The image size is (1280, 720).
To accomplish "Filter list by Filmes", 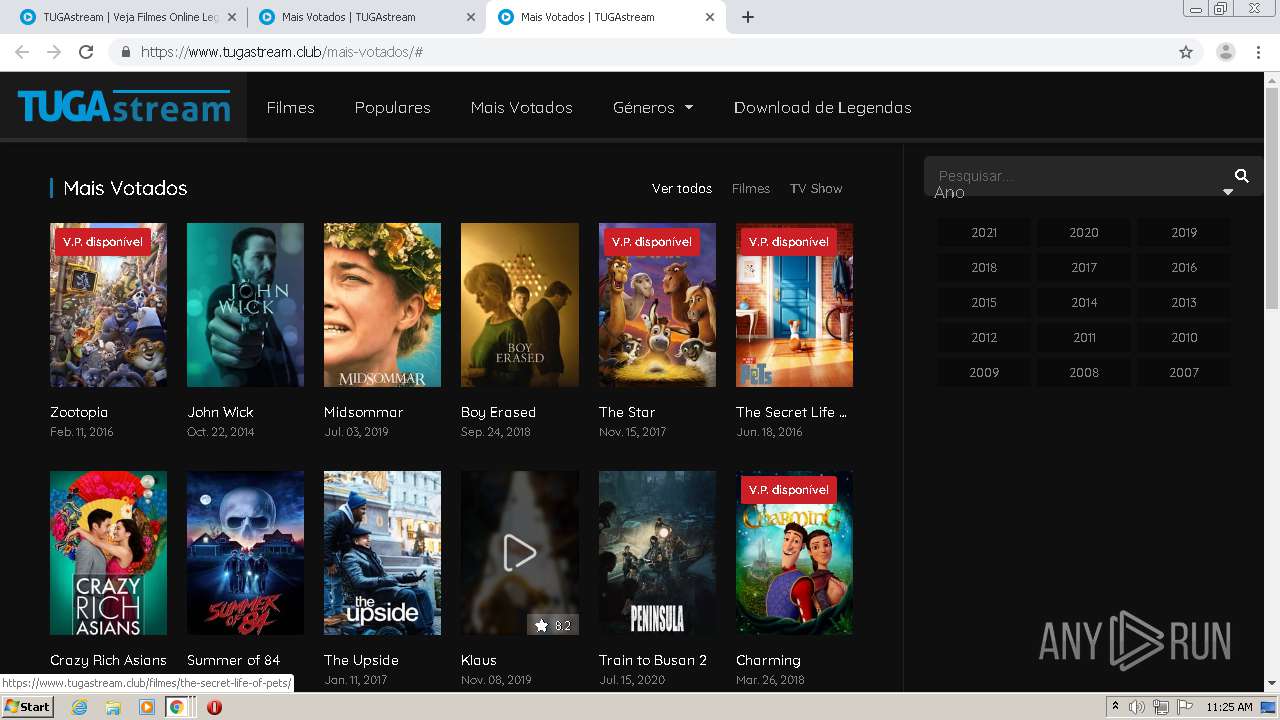I will pyautogui.click(x=751, y=188).
